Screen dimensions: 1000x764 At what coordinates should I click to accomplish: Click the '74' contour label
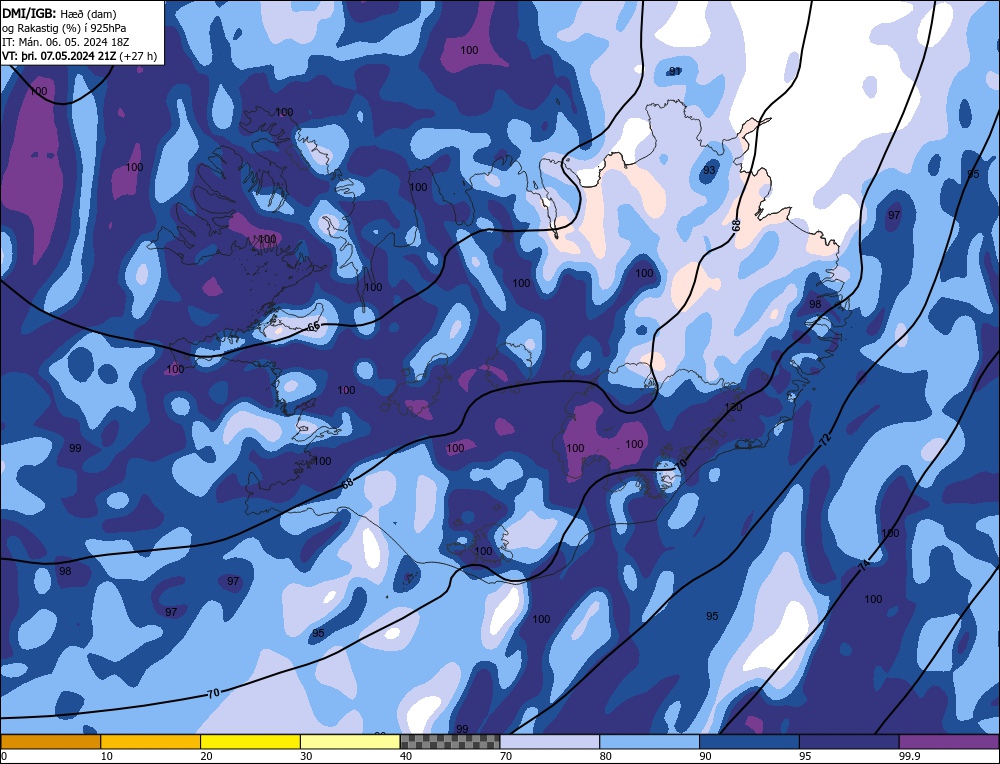[865, 565]
